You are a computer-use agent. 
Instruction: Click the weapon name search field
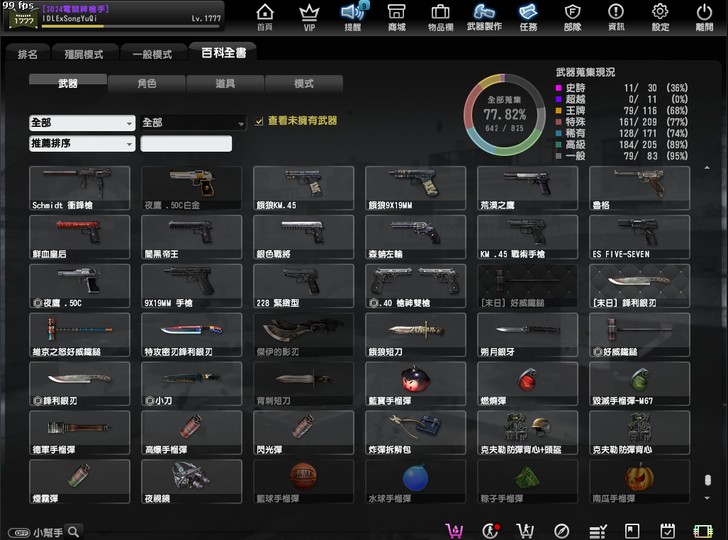coord(186,143)
